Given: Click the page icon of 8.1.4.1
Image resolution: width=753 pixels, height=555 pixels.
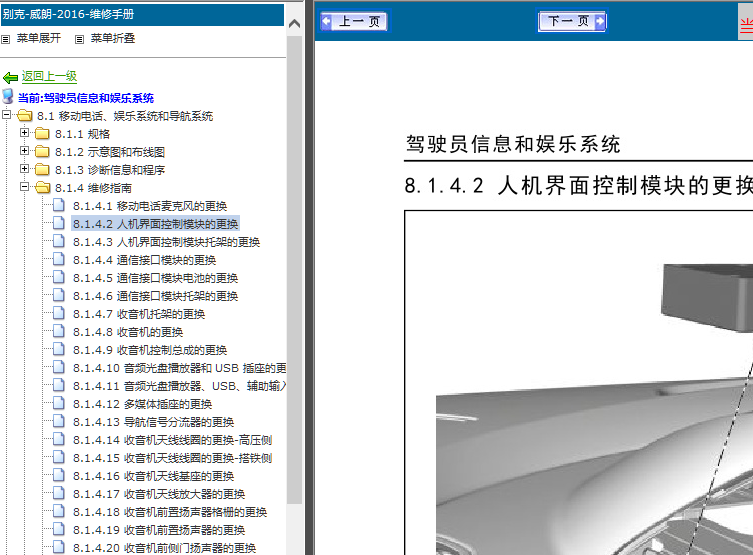Looking at the screenshot, I should pos(59,205).
